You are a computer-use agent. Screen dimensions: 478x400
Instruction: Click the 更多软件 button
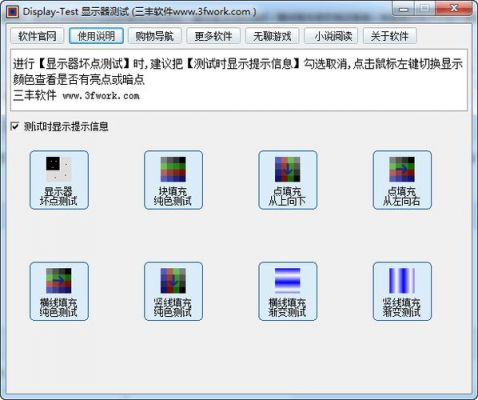213,36
